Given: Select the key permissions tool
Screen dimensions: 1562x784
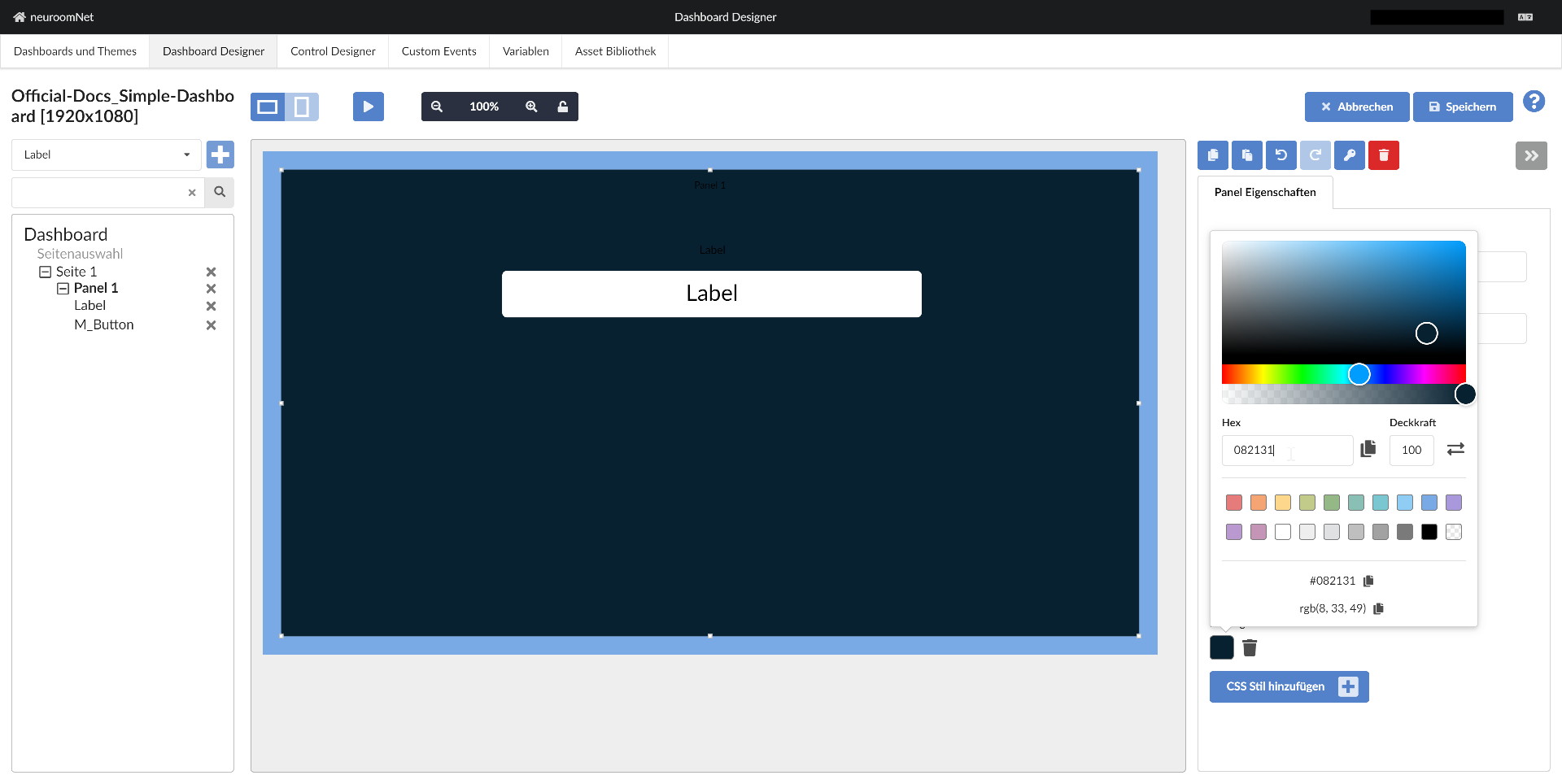Looking at the screenshot, I should coord(1350,155).
